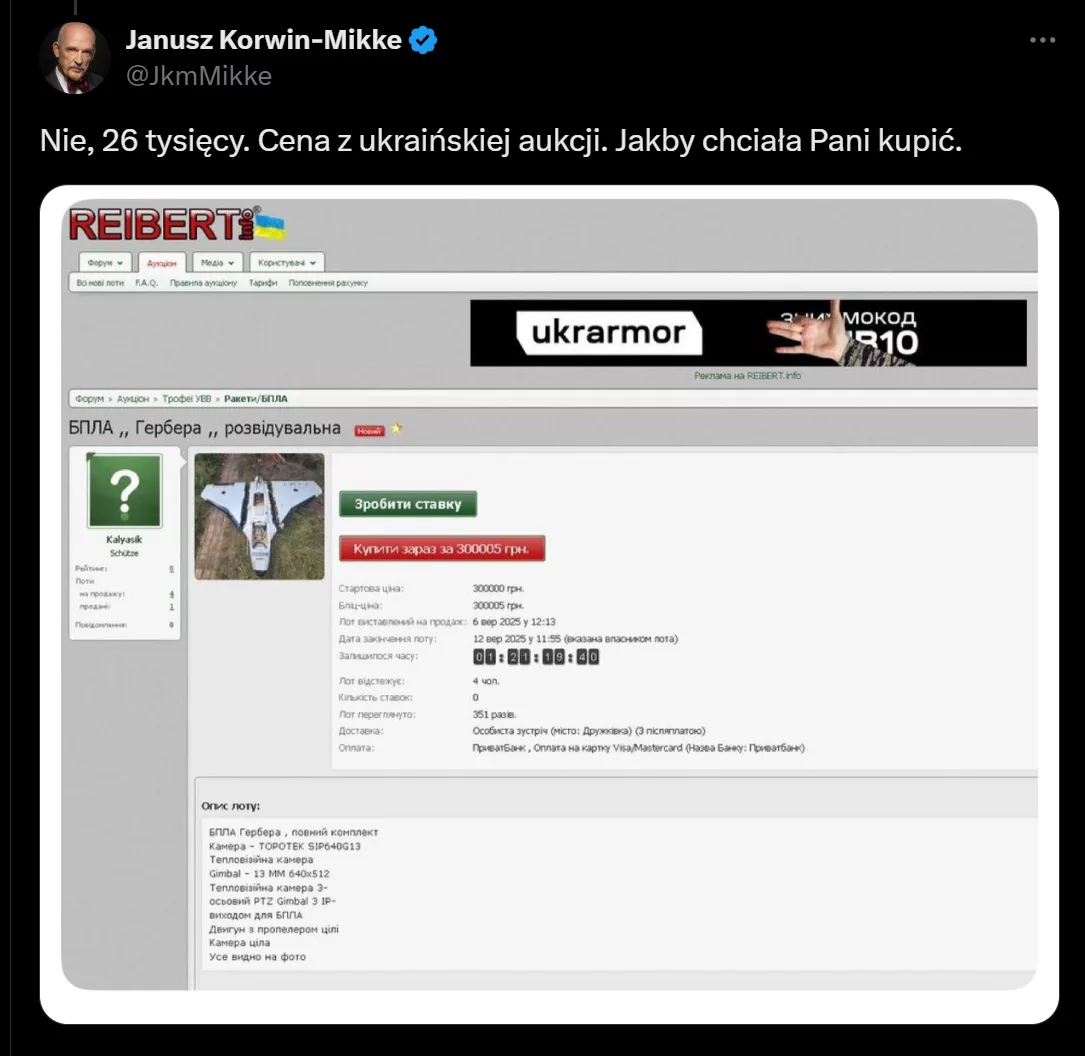Click the green 'Зробити ставку' button
Screen dimensions: 1085x1056
click(408, 504)
